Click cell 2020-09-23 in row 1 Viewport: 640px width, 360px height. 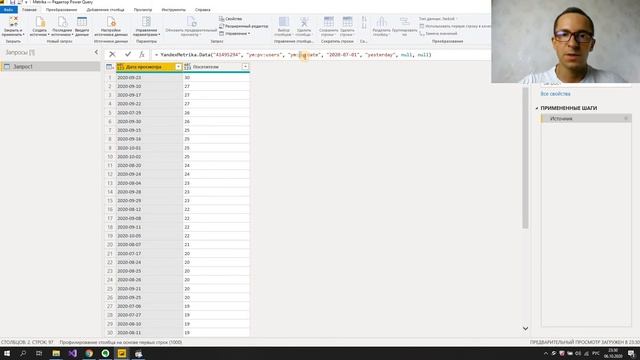149,78
